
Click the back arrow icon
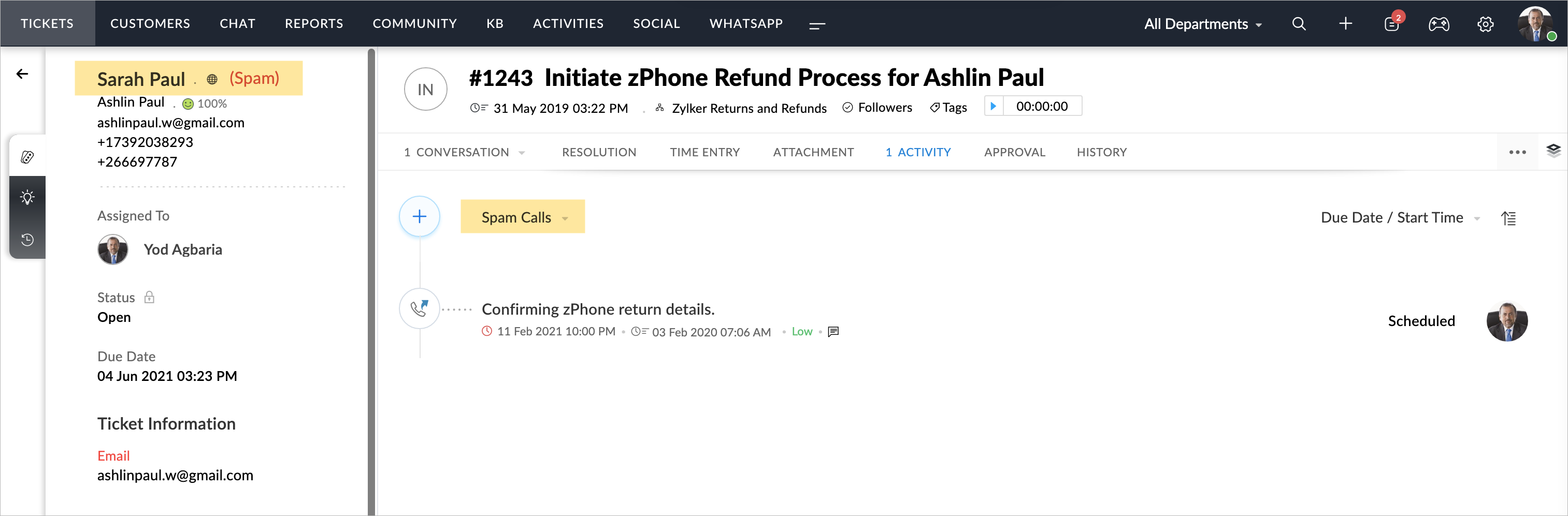click(x=22, y=73)
